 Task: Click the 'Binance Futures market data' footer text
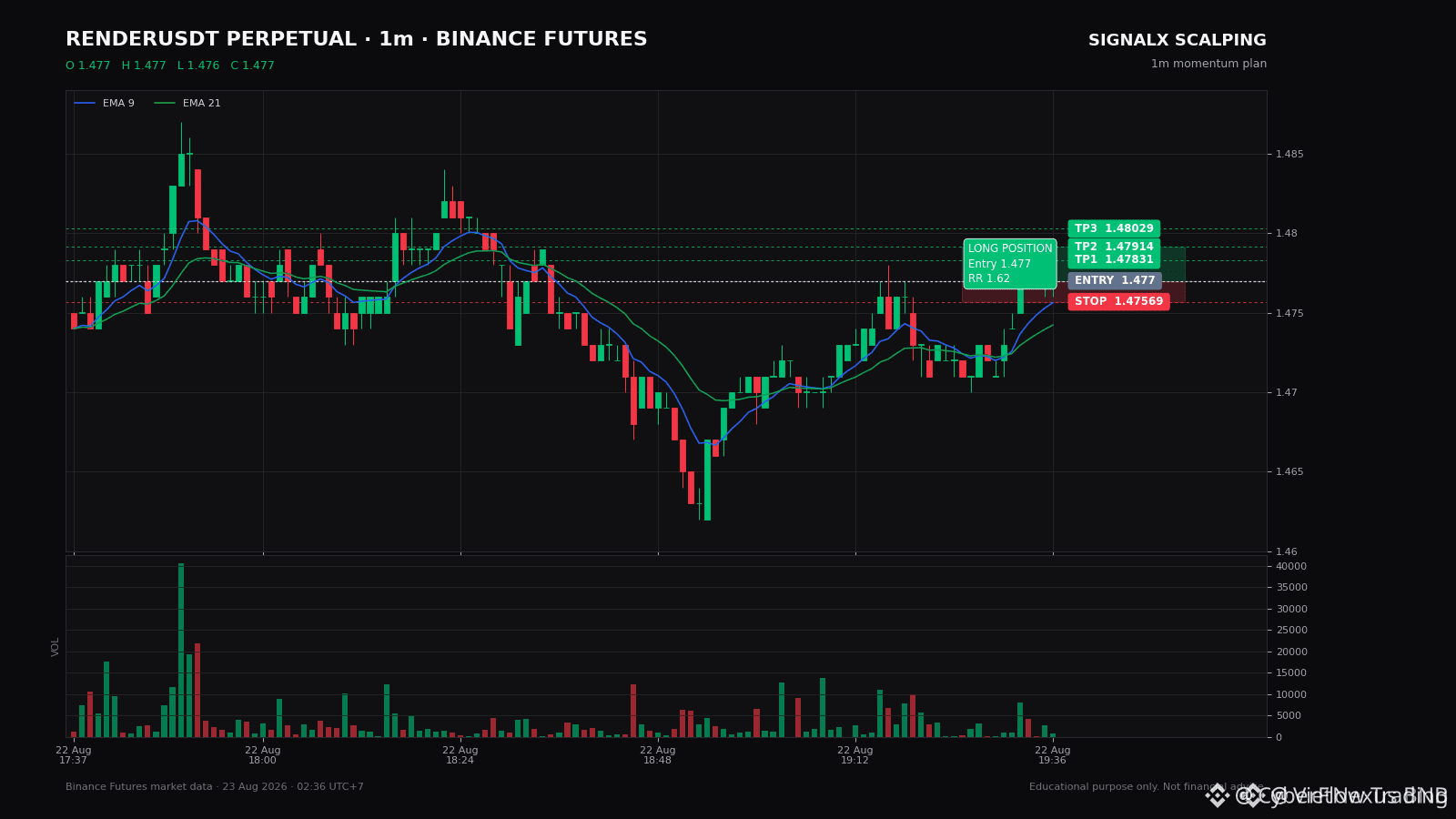click(215, 787)
